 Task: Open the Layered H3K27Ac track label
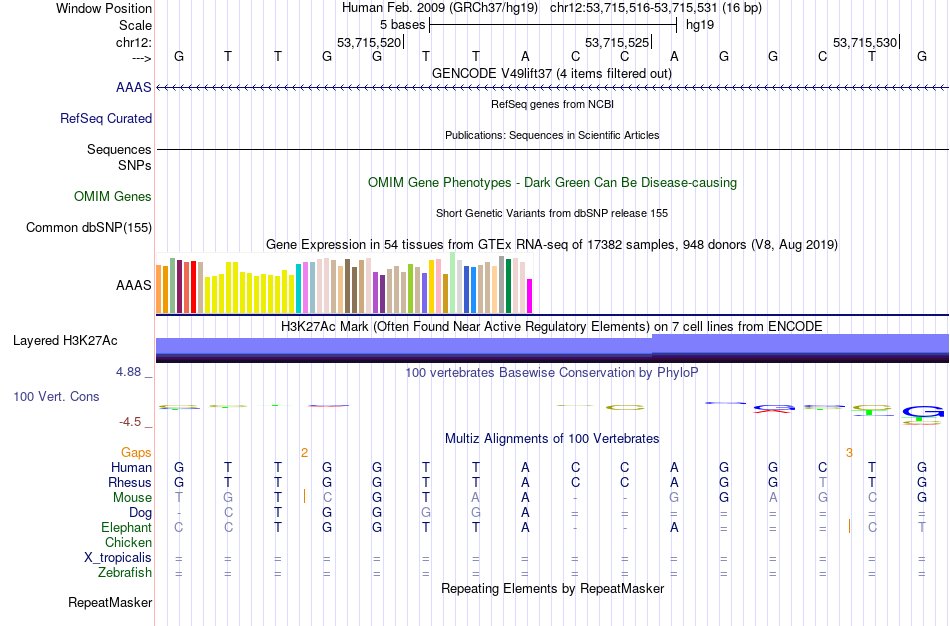click(x=65, y=341)
